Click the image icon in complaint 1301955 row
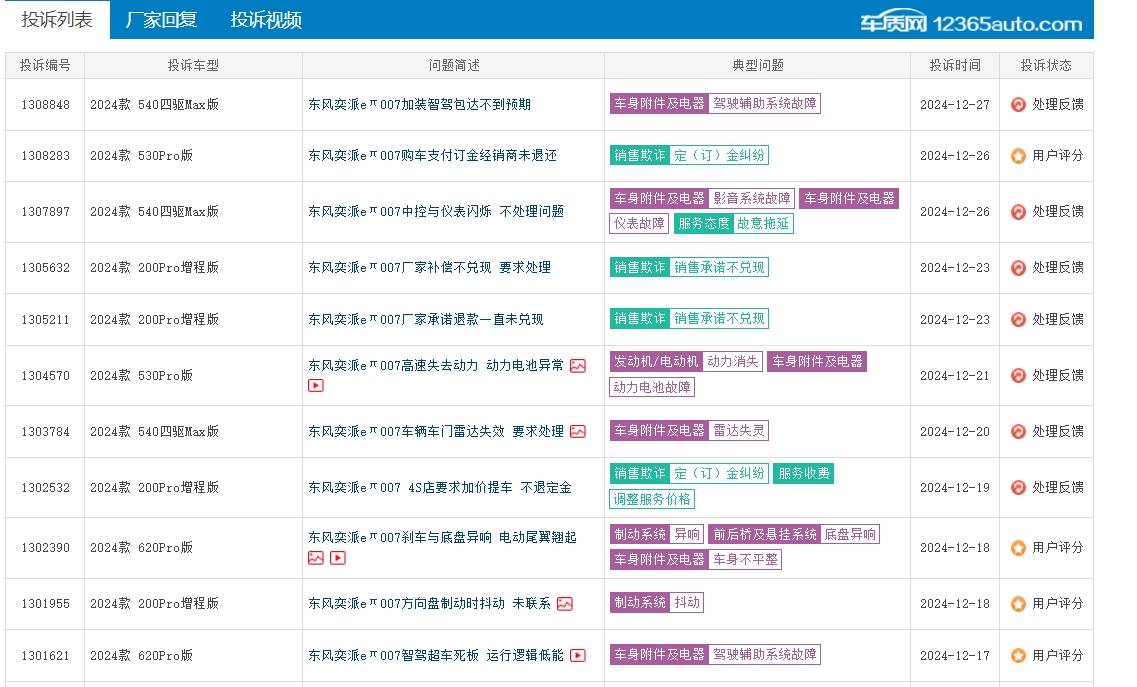1137x687 pixels. [x=565, y=604]
